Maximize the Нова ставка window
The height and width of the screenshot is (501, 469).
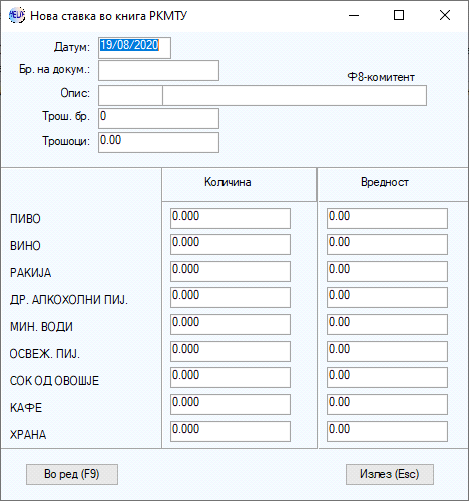399,15
